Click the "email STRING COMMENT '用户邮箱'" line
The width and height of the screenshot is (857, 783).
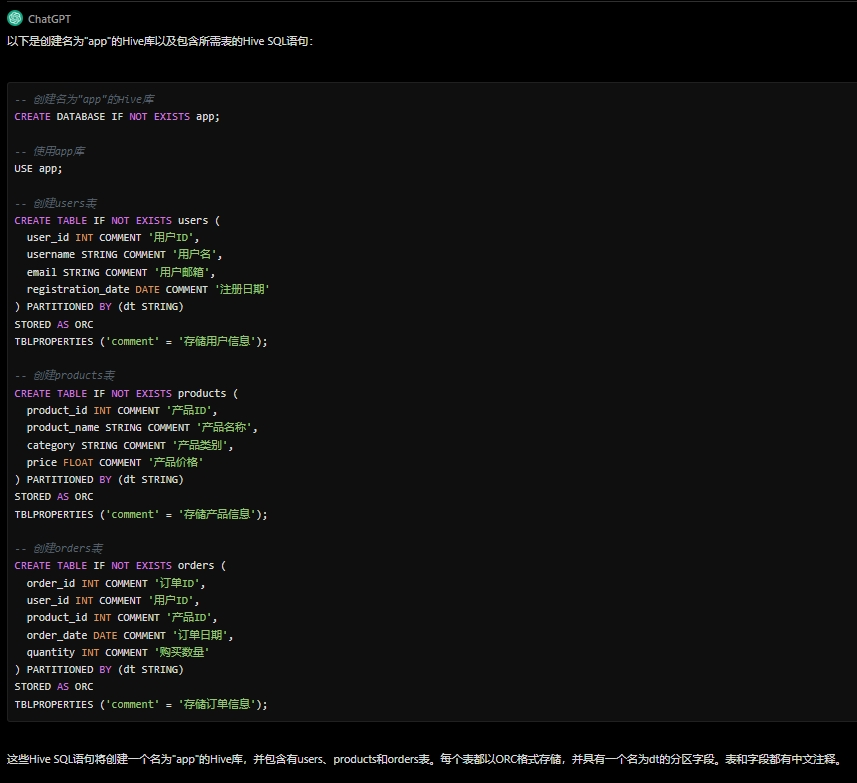pos(121,272)
